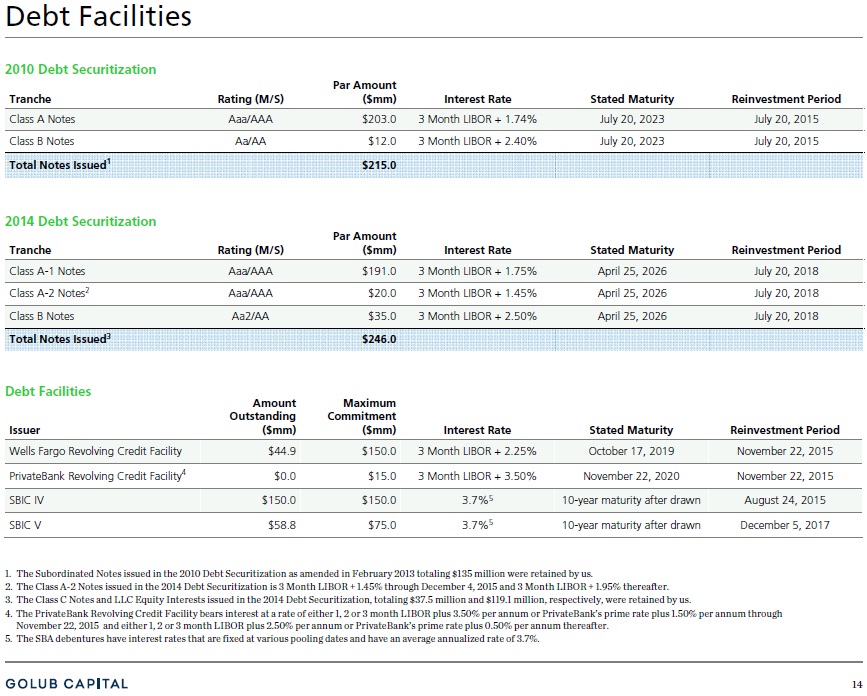Click the Aa2/AA rating cell
Viewport: 867px width, 696px height.
250,316
